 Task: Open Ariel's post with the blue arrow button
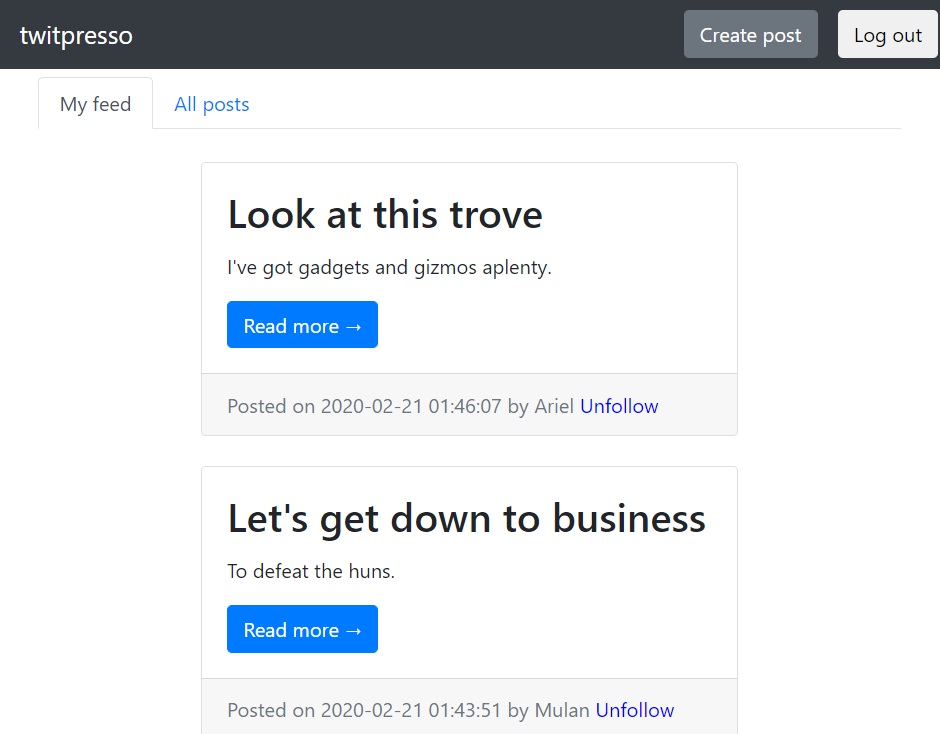(x=302, y=324)
